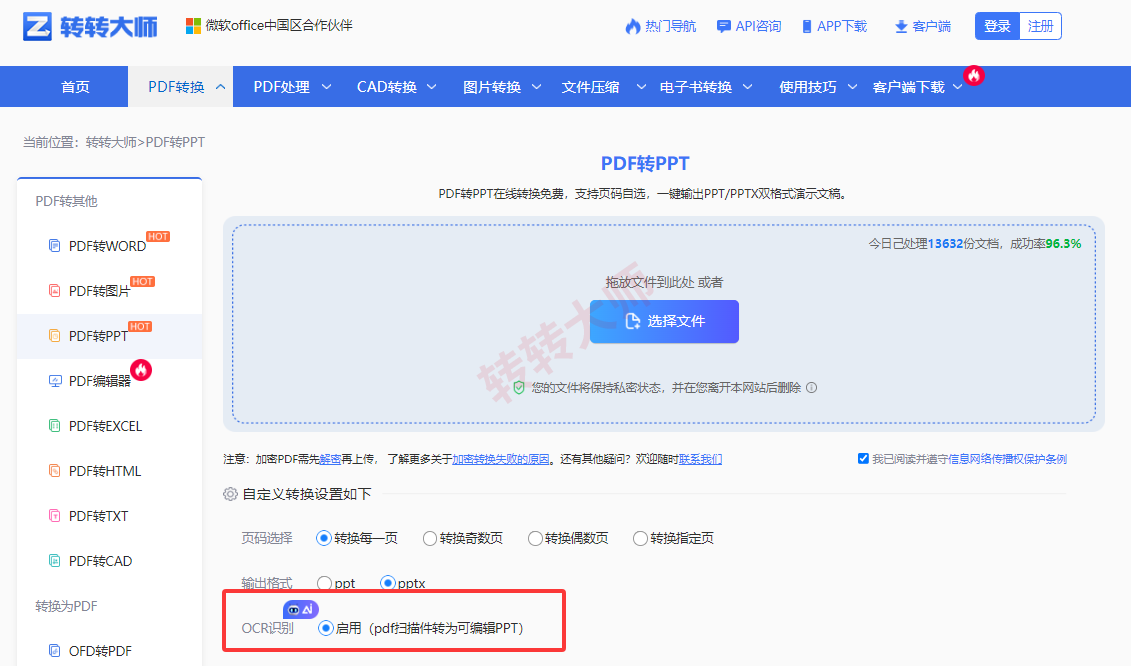
Task: Click the 转转大师 breadcrumb text
Action: click(x=111, y=142)
